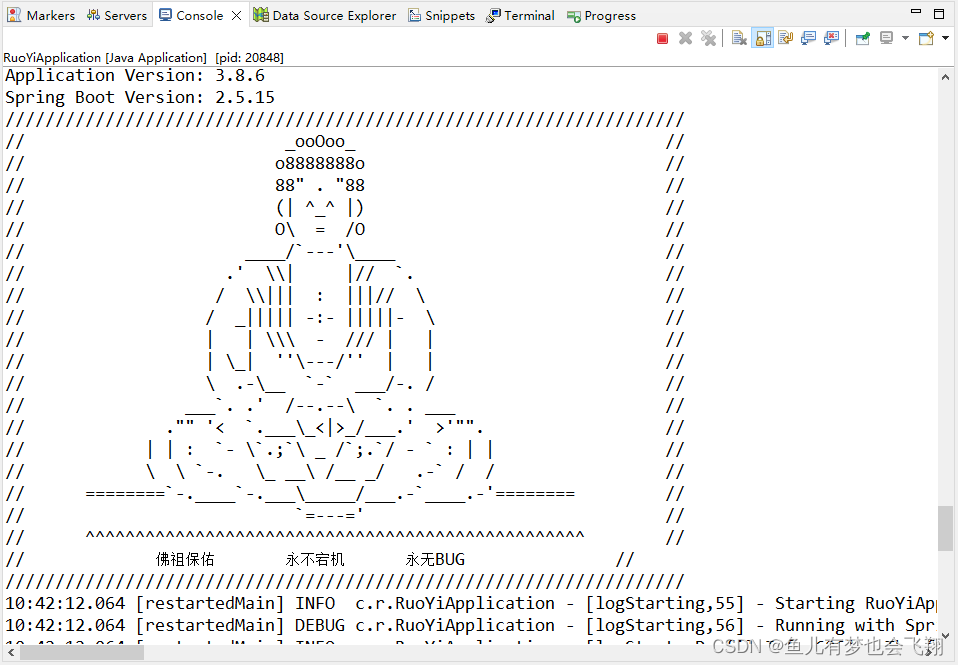Remove all terminated launches
958x665 pixels.
tap(708, 39)
